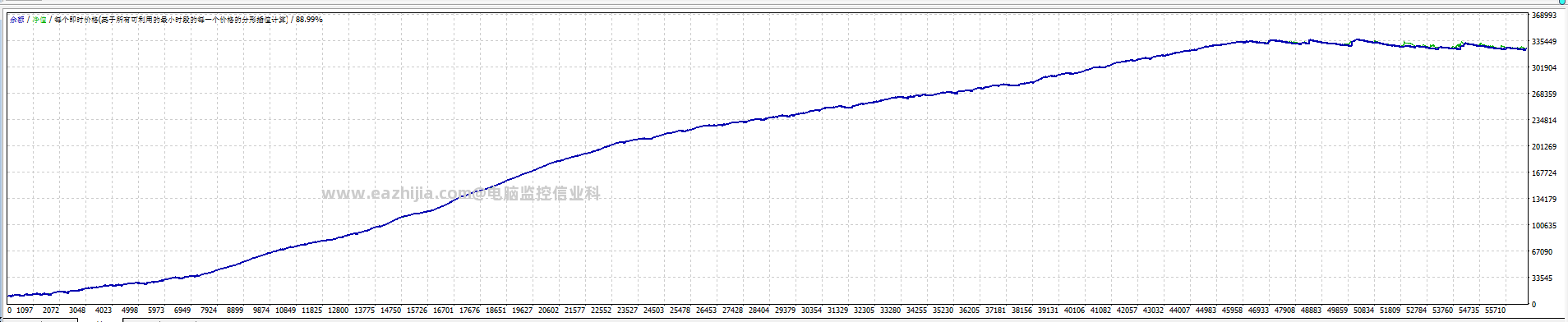Click the 8899 x-axis label

pos(235,310)
